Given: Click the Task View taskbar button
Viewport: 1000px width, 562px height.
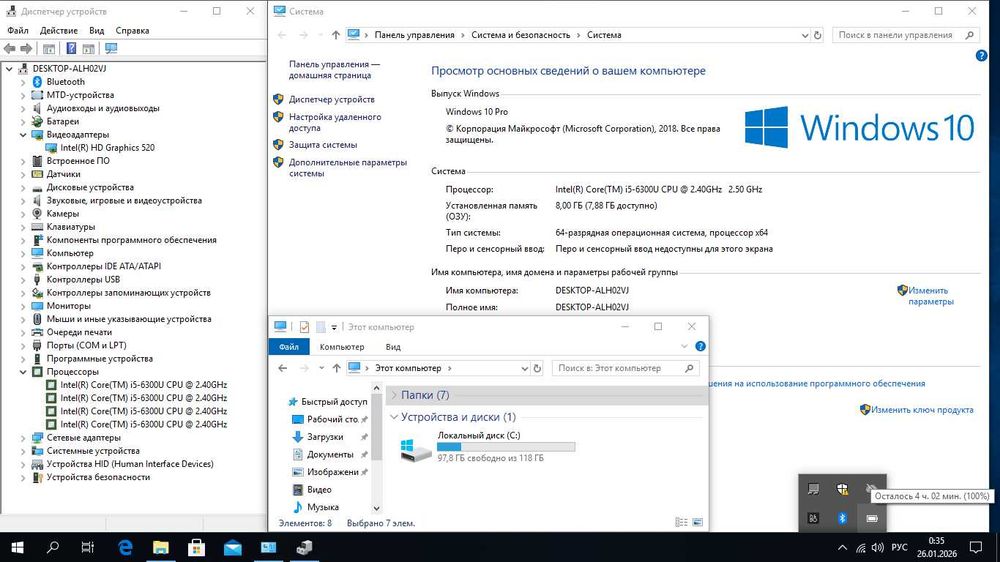Looking at the screenshot, I should (x=87, y=547).
